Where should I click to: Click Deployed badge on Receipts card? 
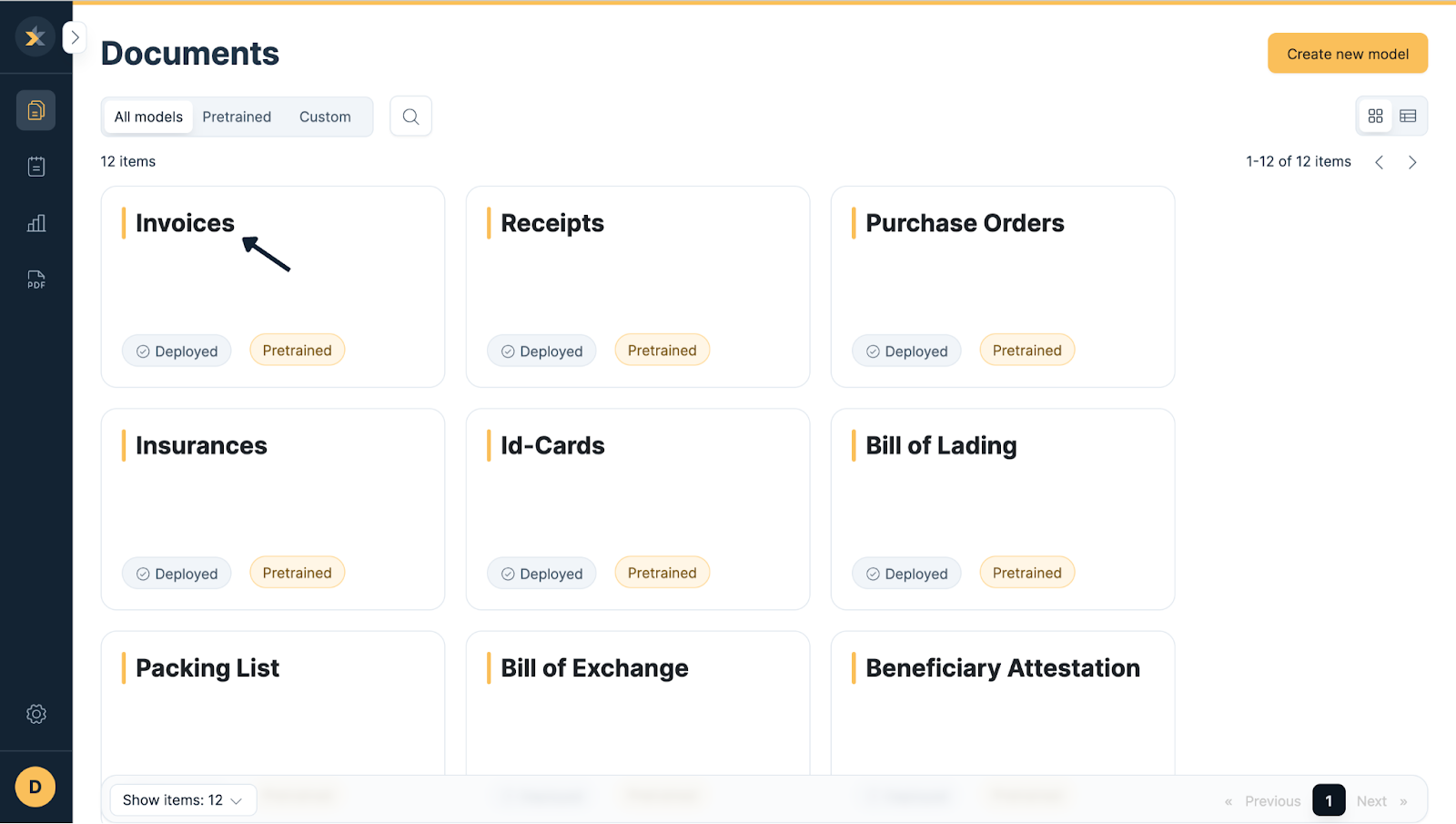541,351
